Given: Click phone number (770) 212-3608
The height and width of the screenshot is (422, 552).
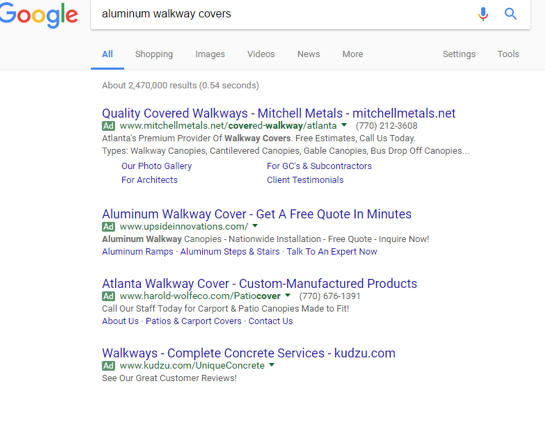Looking at the screenshot, I should click(387, 126).
